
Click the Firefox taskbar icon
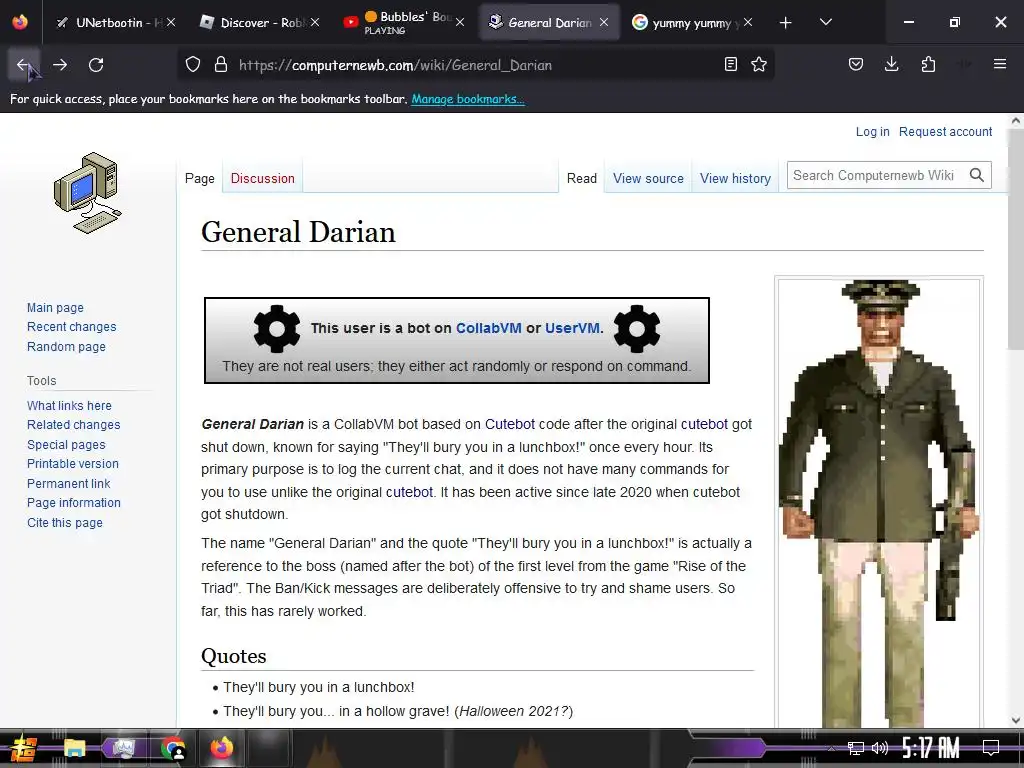tap(221, 748)
